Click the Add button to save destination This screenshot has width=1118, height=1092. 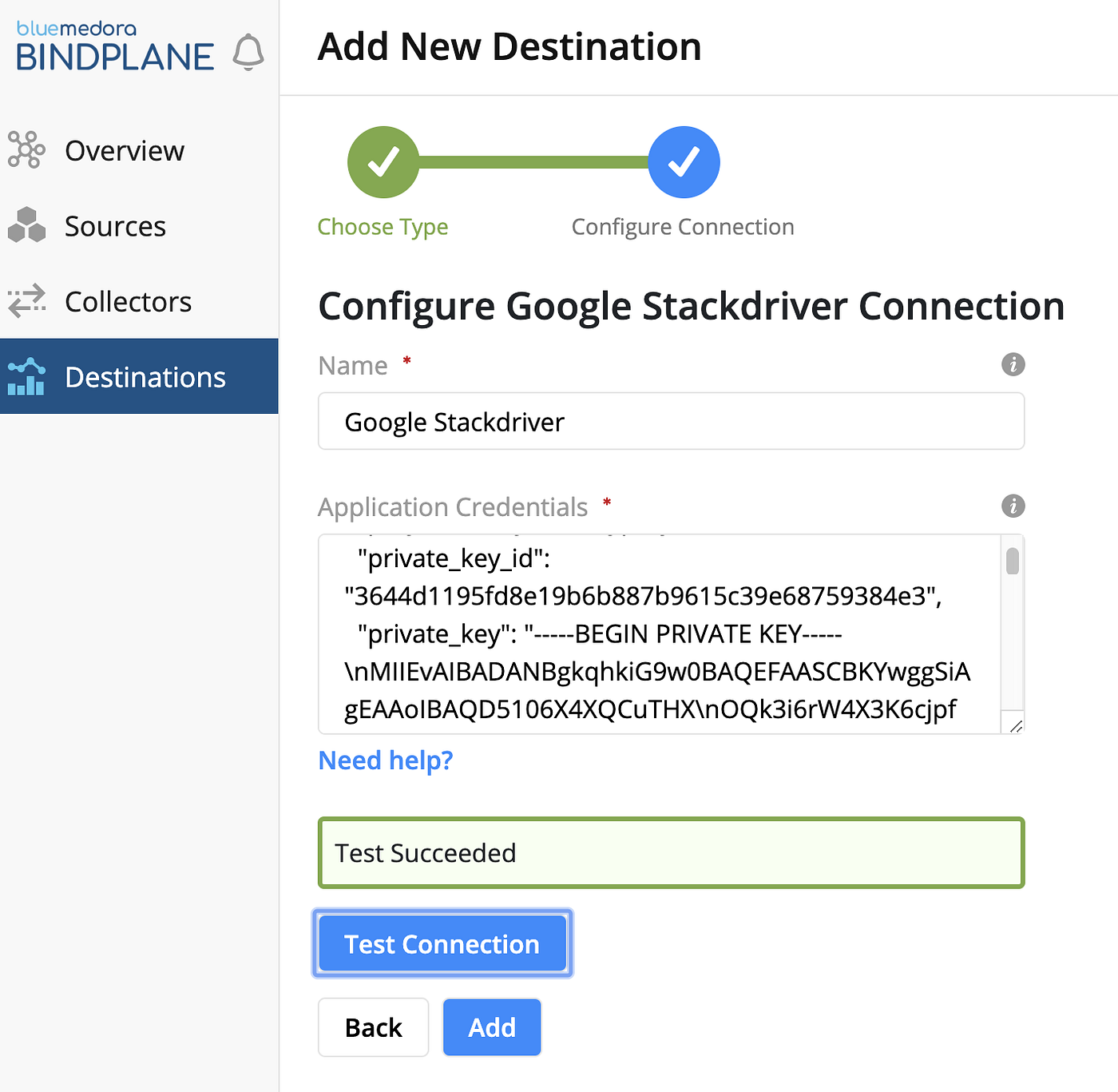pos(492,1027)
